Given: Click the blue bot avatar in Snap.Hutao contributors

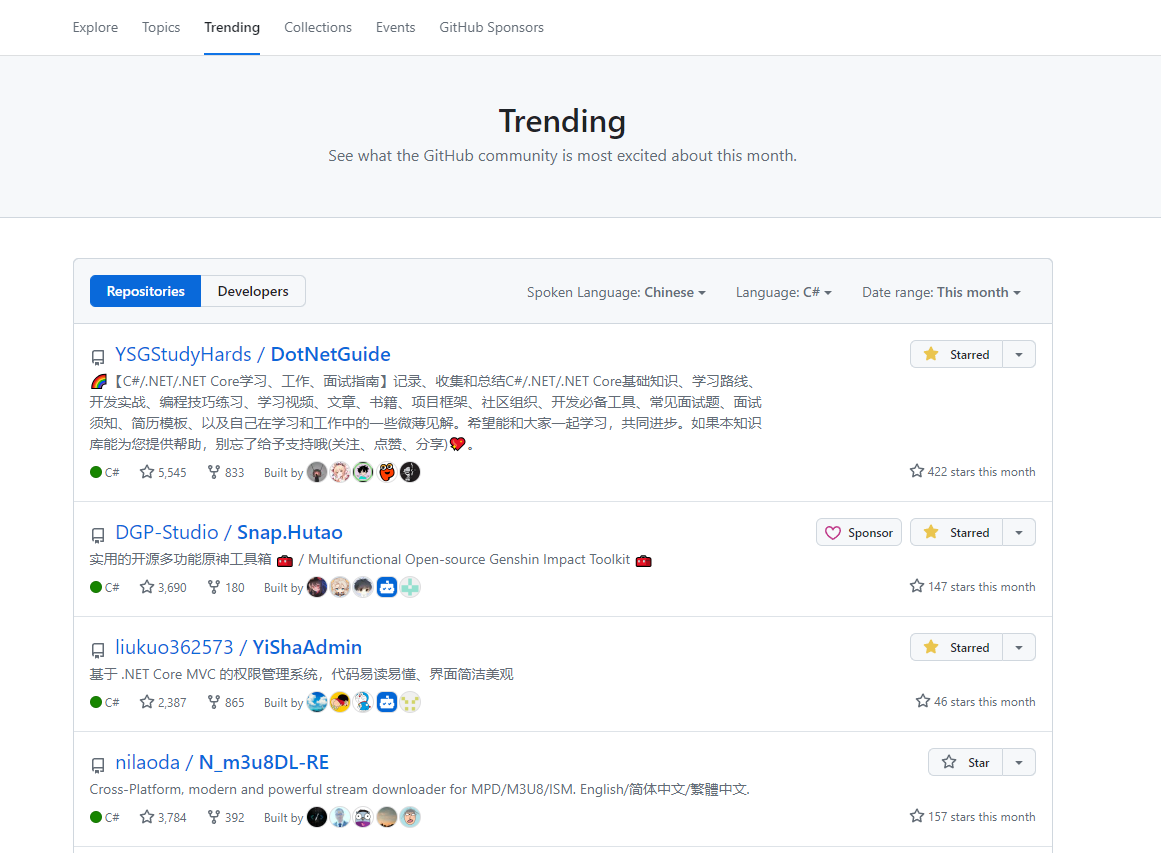Looking at the screenshot, I should 387,587.
